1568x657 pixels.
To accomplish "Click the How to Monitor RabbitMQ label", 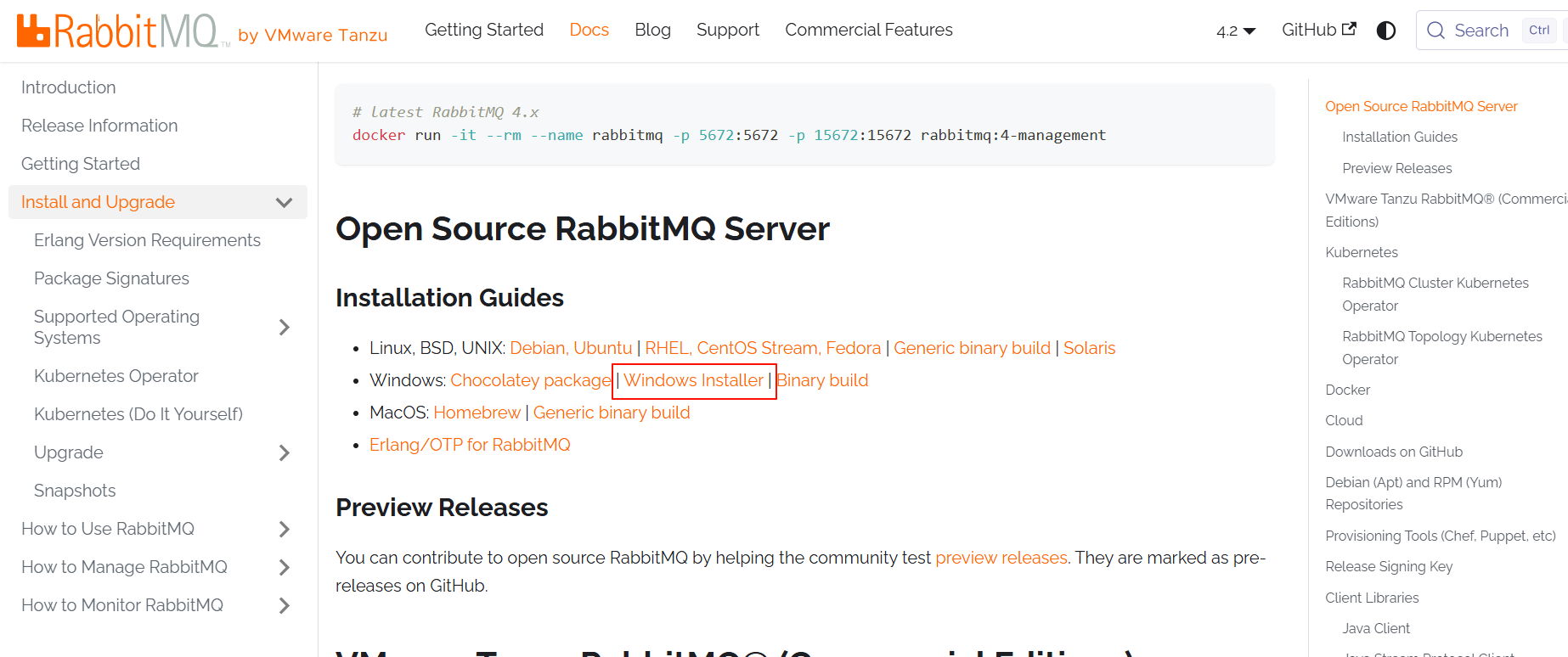I will pos(122,605).
